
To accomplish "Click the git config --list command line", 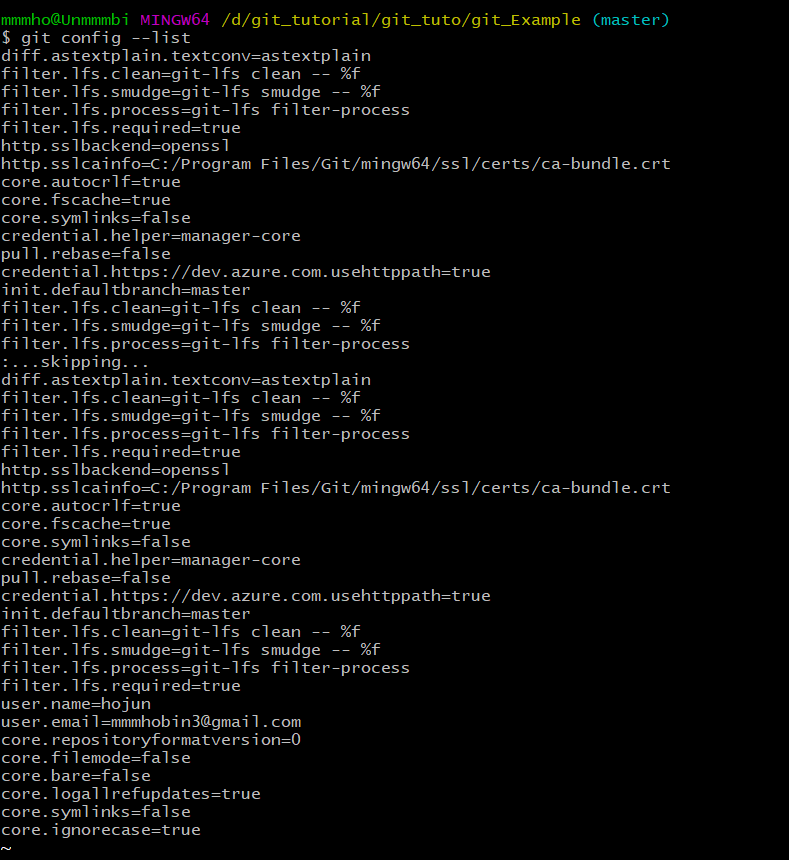I will tap(96, 38).
